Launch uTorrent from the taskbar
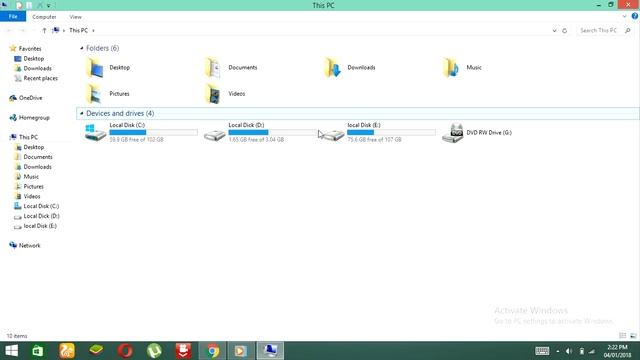 154,351
